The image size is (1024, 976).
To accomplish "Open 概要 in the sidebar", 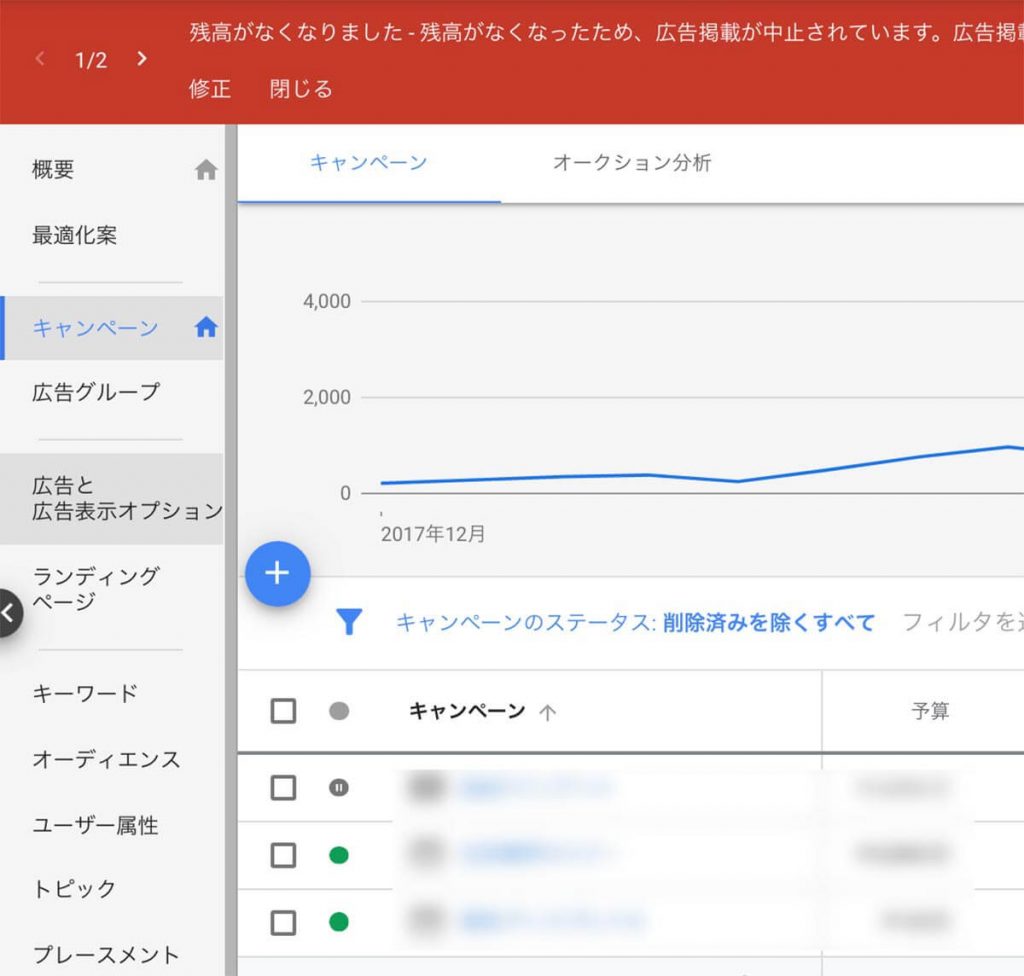I will [x=54, y=170].
